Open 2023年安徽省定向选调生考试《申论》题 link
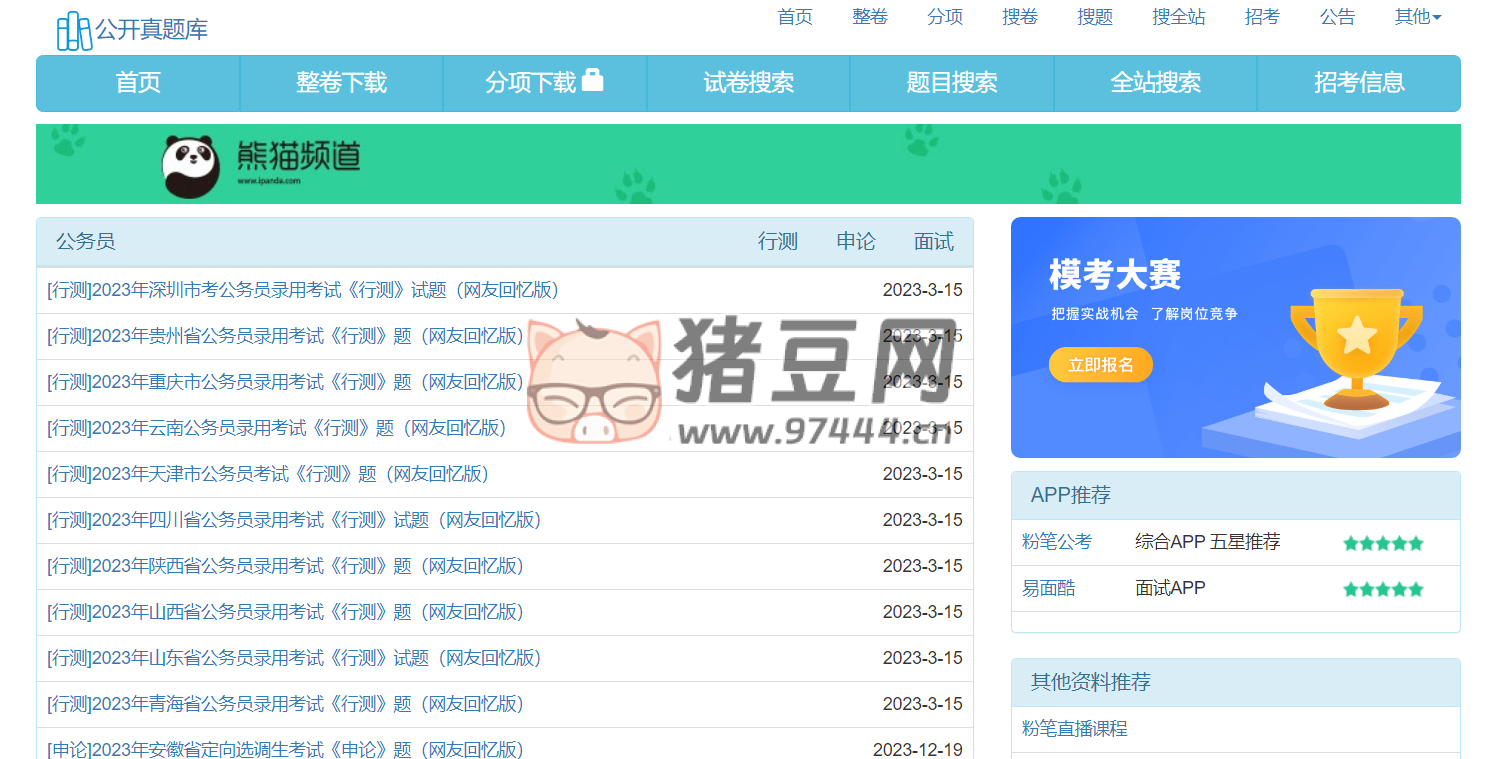This screenshot has width=1486, height=759. coord(285,748)
